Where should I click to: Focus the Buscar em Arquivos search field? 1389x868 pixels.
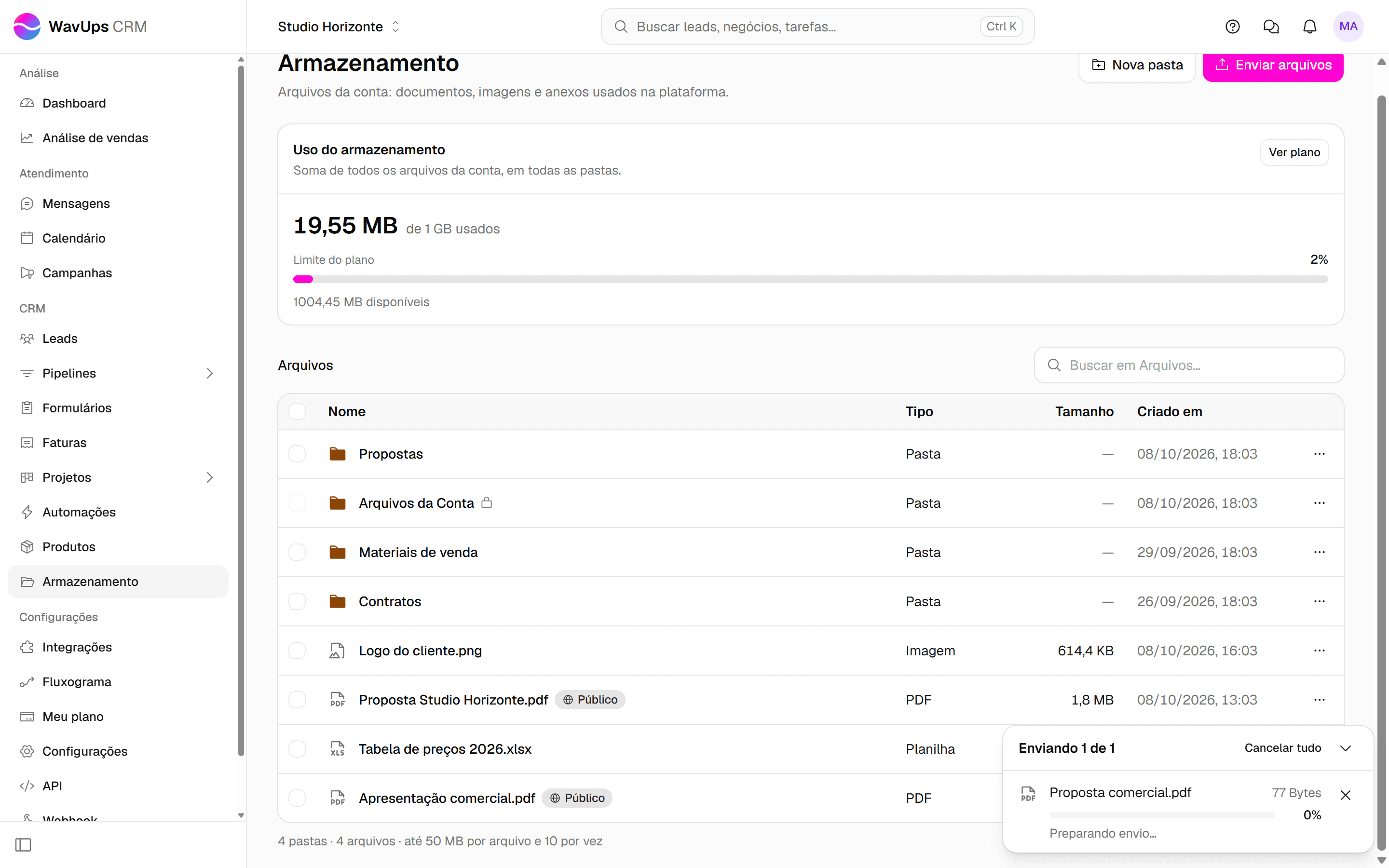point(1188,365)
